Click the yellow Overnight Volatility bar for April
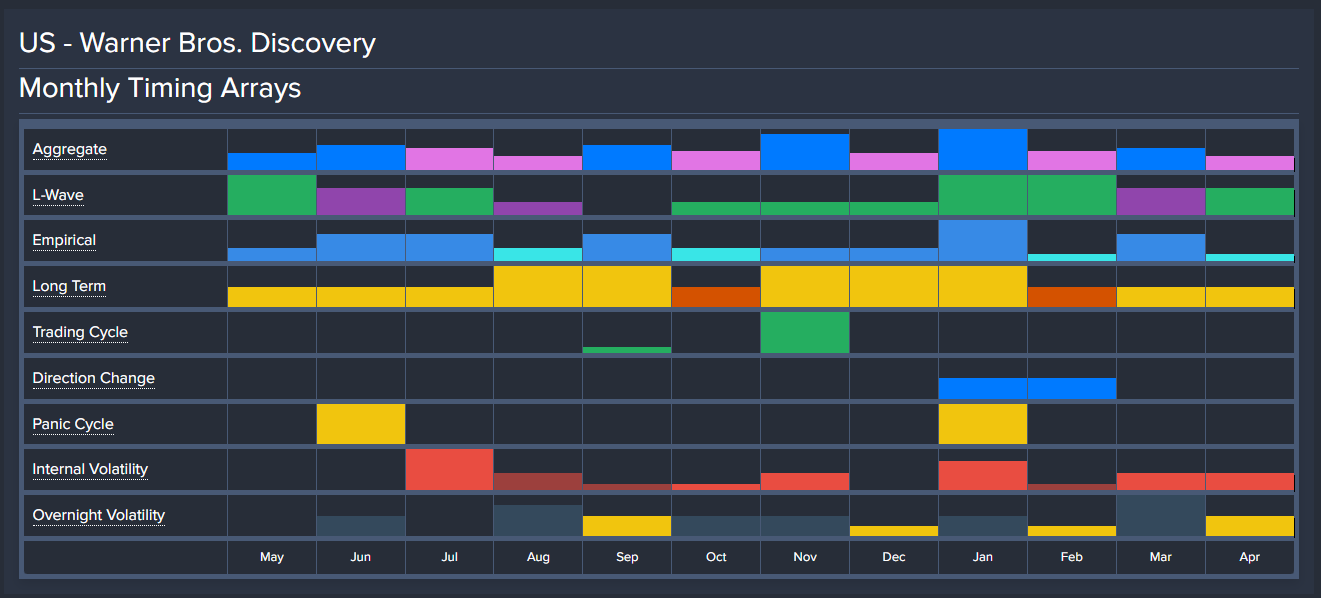The image size is (1321, 598). pos(1250,526)
